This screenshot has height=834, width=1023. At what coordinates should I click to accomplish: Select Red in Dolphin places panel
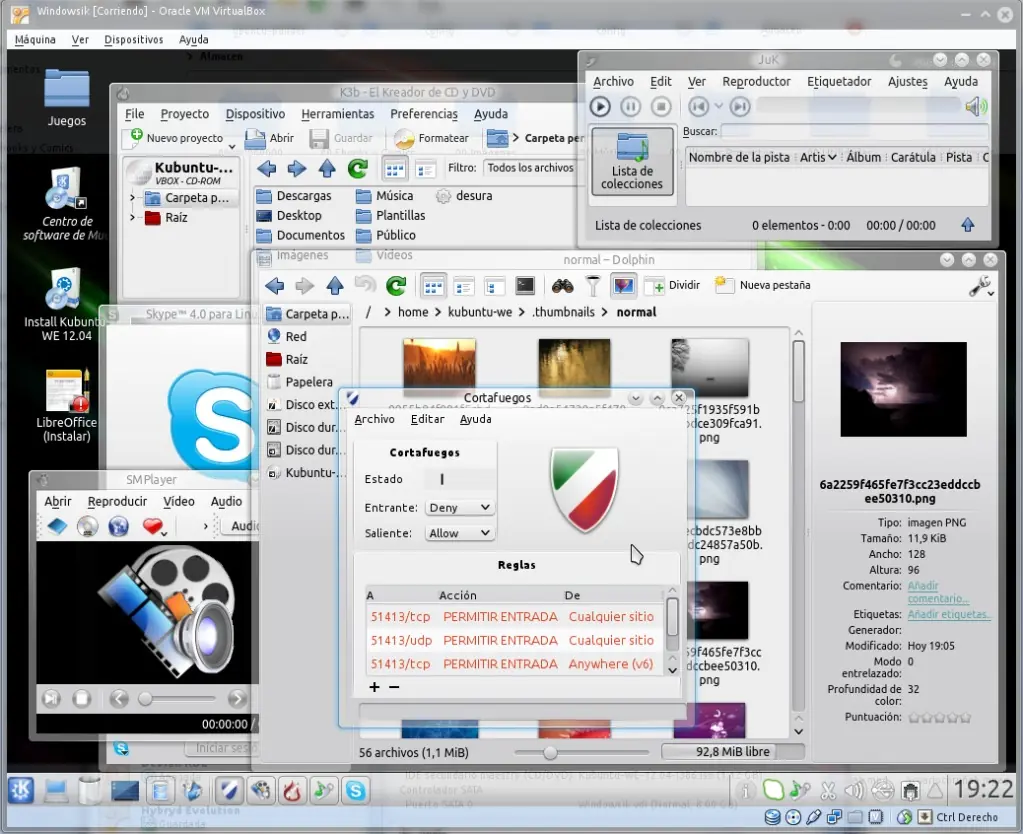[287, 336]
